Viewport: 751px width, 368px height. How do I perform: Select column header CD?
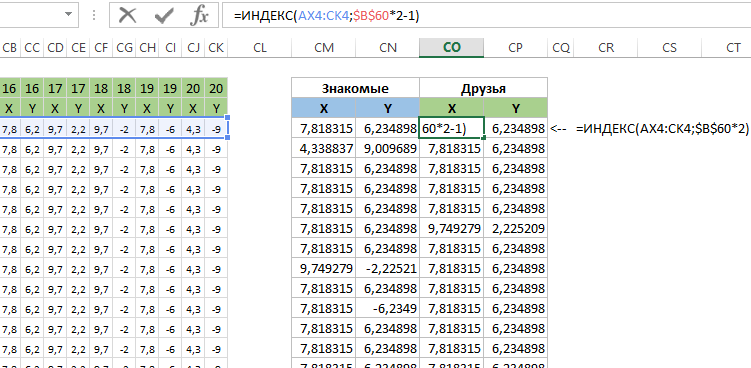point(56,47)
